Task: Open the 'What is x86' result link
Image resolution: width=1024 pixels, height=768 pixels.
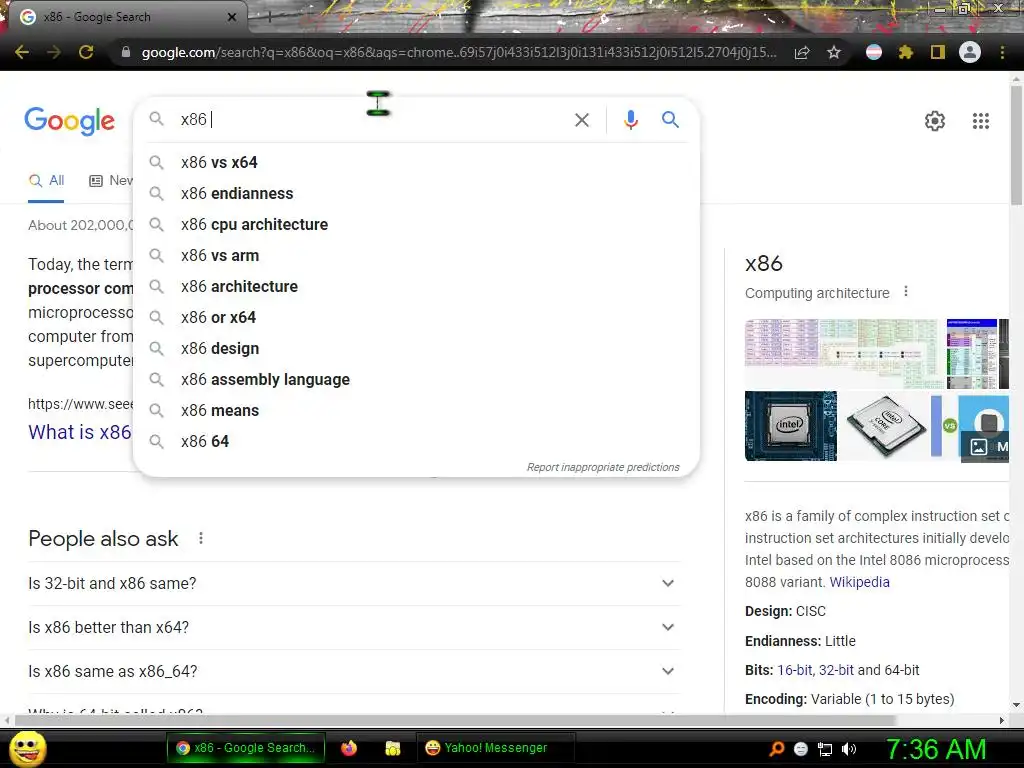Action: click(x=80, y=432)
